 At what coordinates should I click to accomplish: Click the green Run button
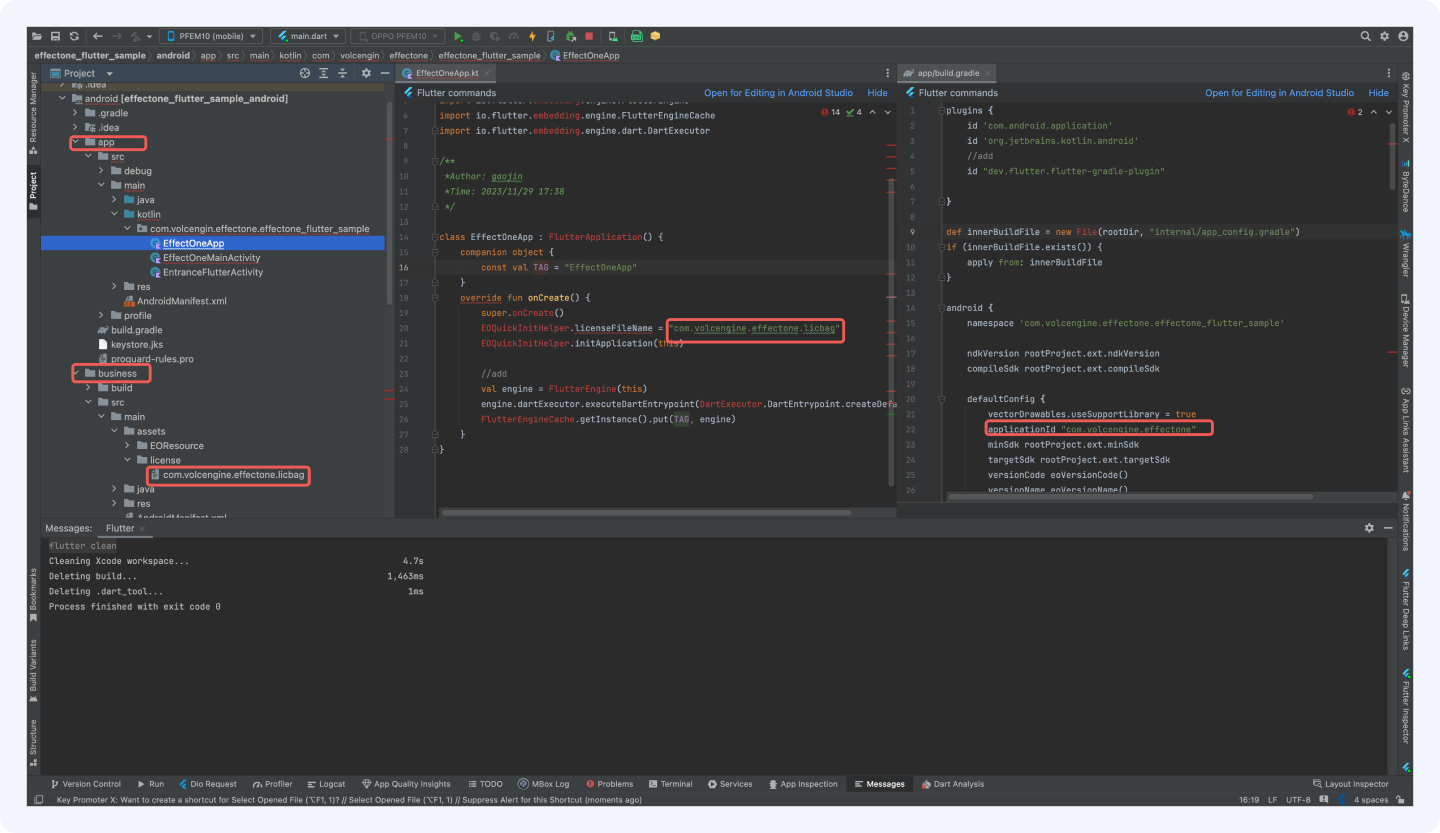click(459, 36)
